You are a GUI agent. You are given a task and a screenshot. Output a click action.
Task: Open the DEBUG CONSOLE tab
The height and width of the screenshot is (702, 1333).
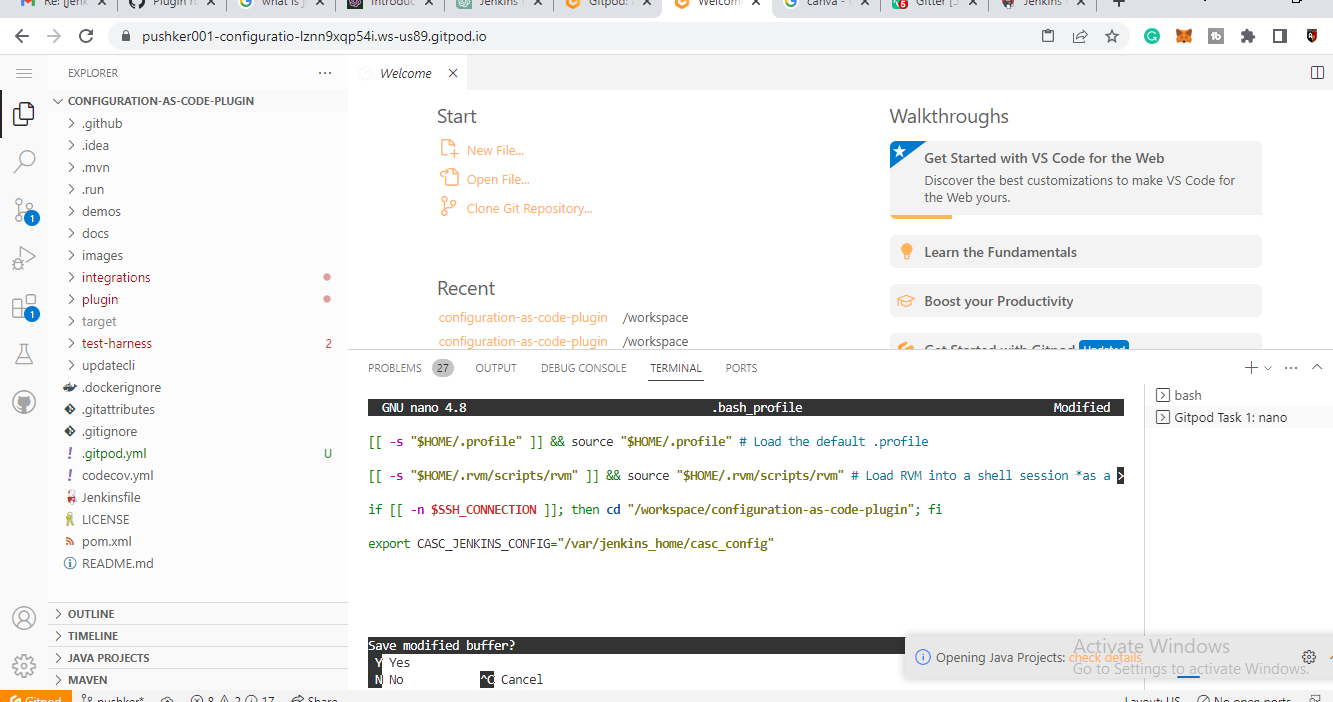click(583, 367)
